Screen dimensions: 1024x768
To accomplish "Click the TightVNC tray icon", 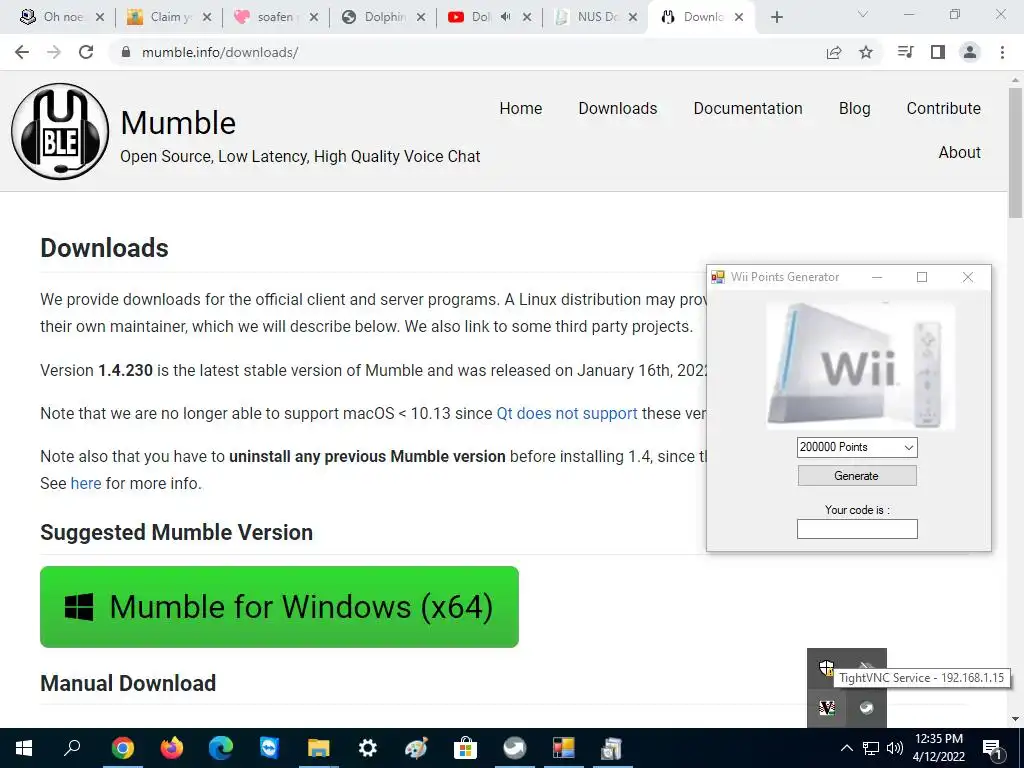I will [827, 708].
